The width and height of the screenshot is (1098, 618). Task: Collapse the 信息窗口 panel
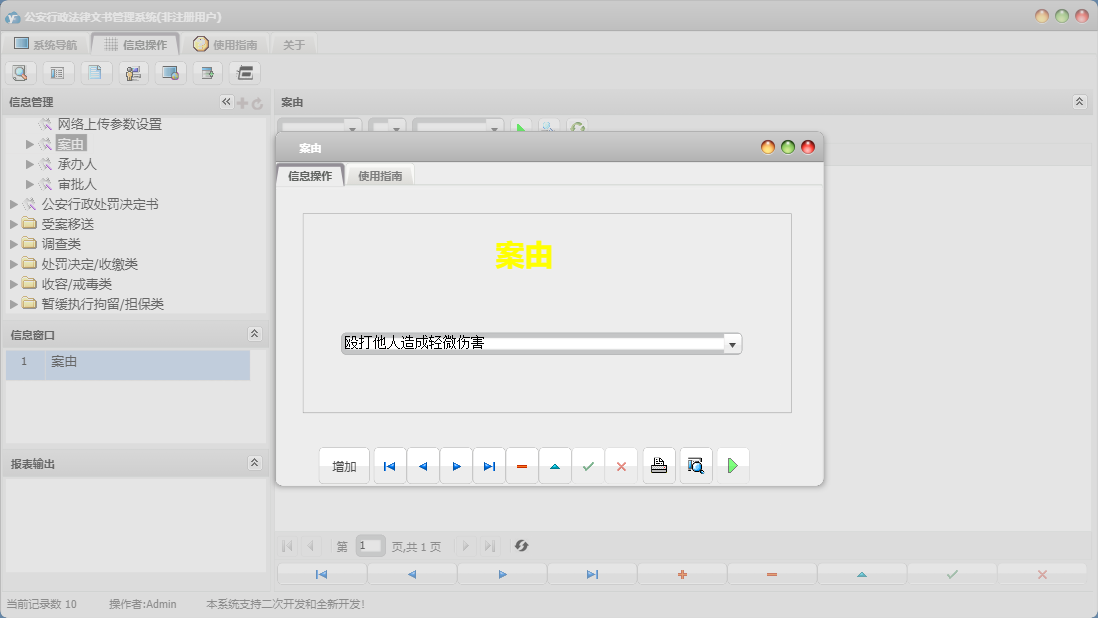[255, 333]
